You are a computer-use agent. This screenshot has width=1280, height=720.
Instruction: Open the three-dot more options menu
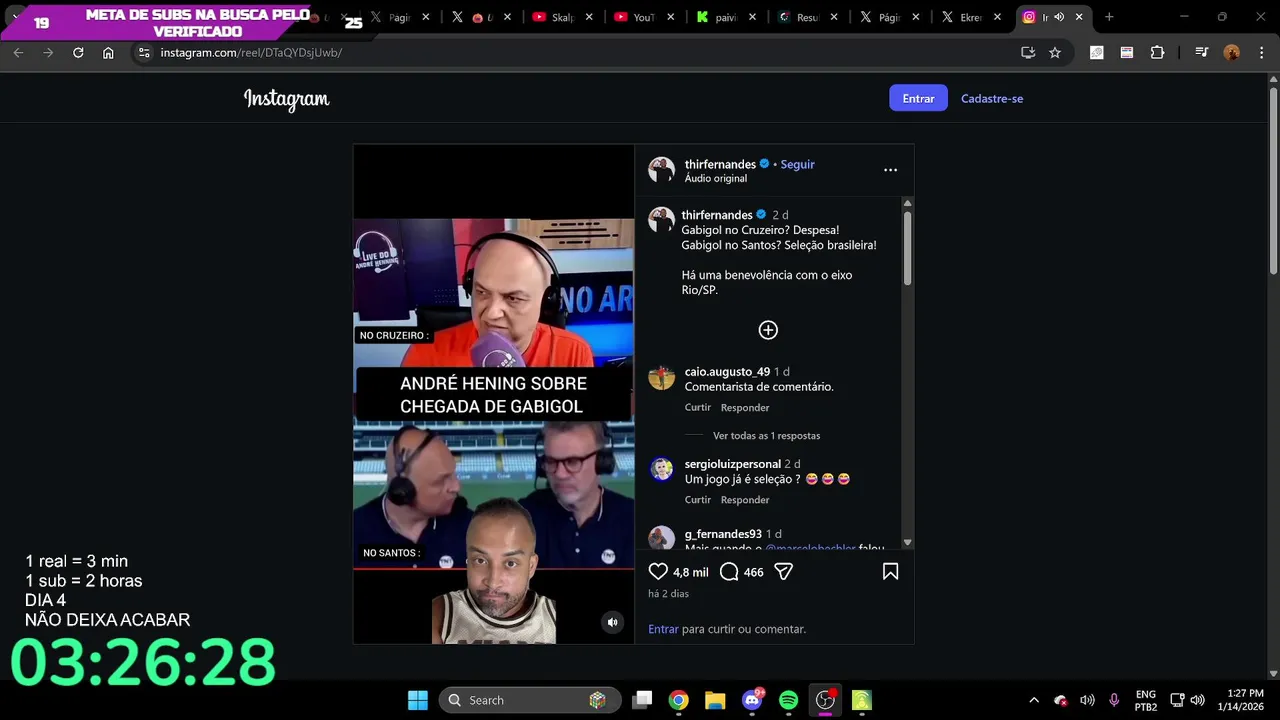pyautogui.click(x=890, y=170)
